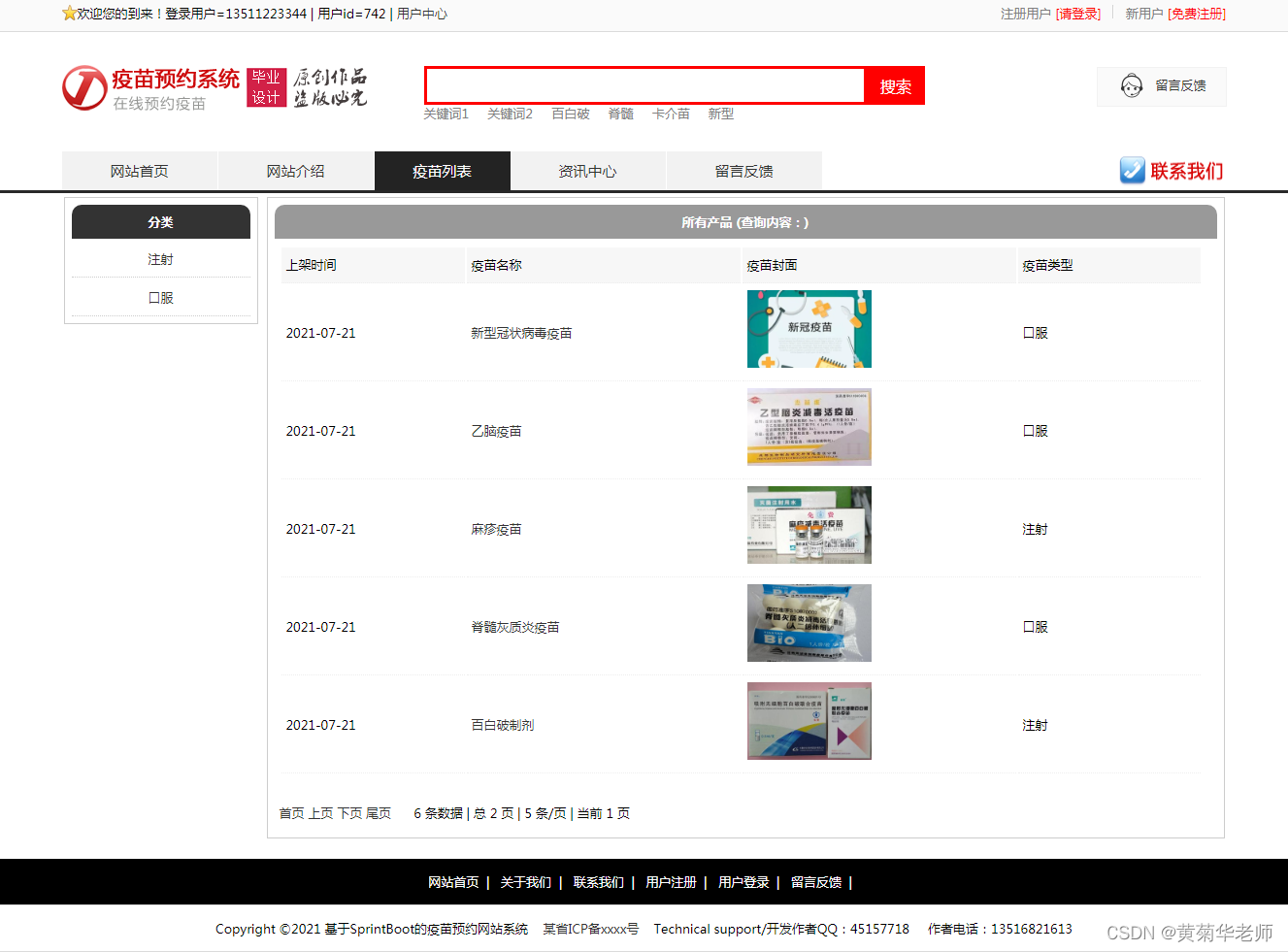This screenshot has width=1288, height=952.
Task: Click footer link 关于我们
Action: pyautogui.click(x=526, y=882)
